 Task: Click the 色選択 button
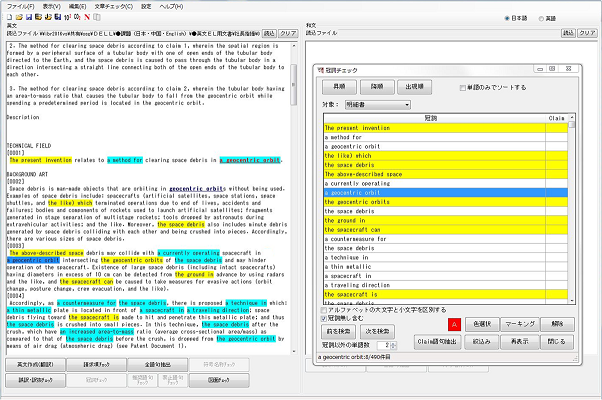click(482, 324)
